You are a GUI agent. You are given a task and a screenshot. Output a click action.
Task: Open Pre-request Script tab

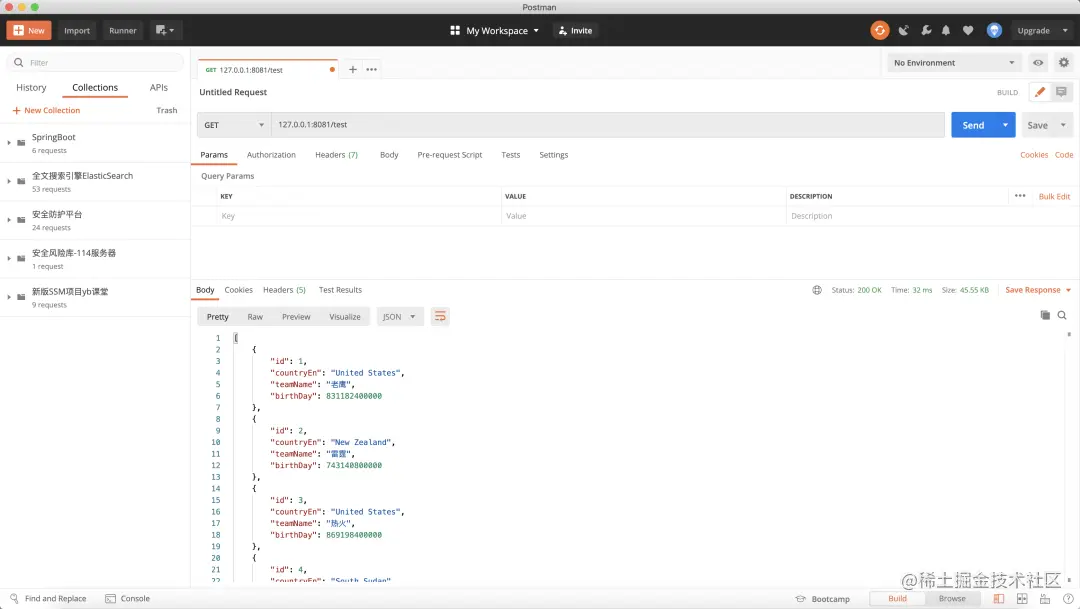coord(449,155)
